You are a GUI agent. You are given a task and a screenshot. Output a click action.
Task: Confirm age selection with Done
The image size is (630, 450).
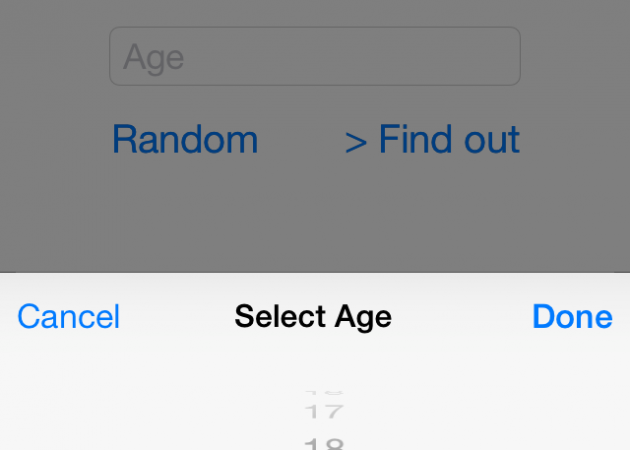point(572,317)
